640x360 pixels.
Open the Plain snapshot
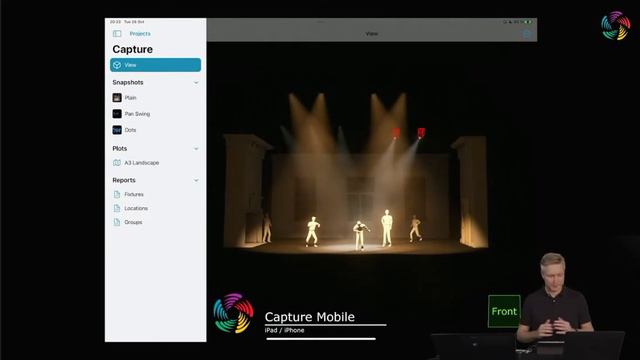click(156, 98)
